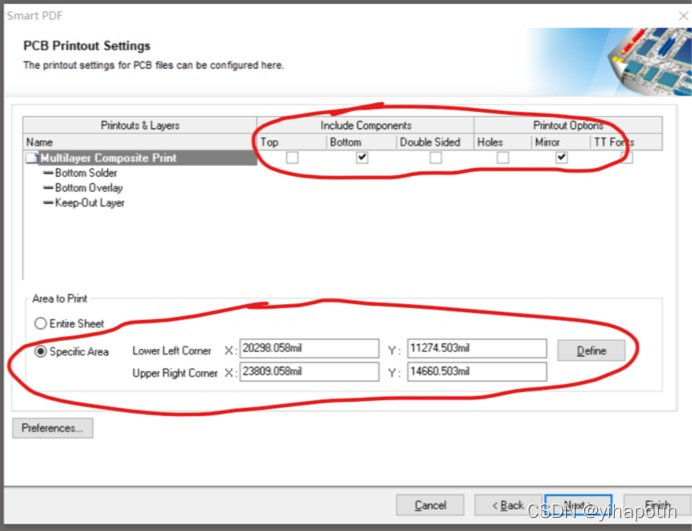Enable the Double Sided checkbox
The image size is (692, 531).
click(x=436, y=158)
